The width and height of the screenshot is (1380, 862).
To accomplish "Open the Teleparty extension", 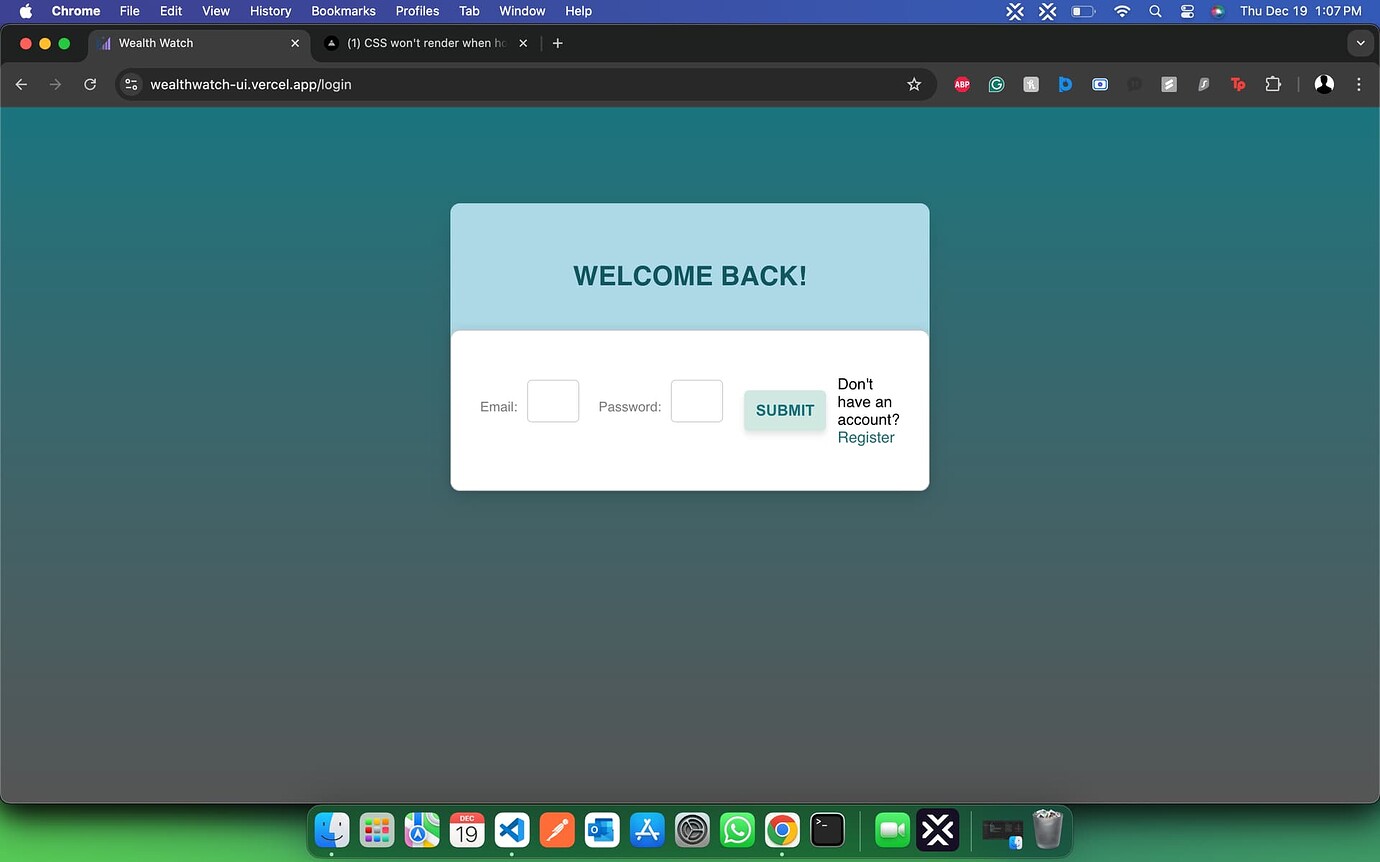I will point(1238,85).
